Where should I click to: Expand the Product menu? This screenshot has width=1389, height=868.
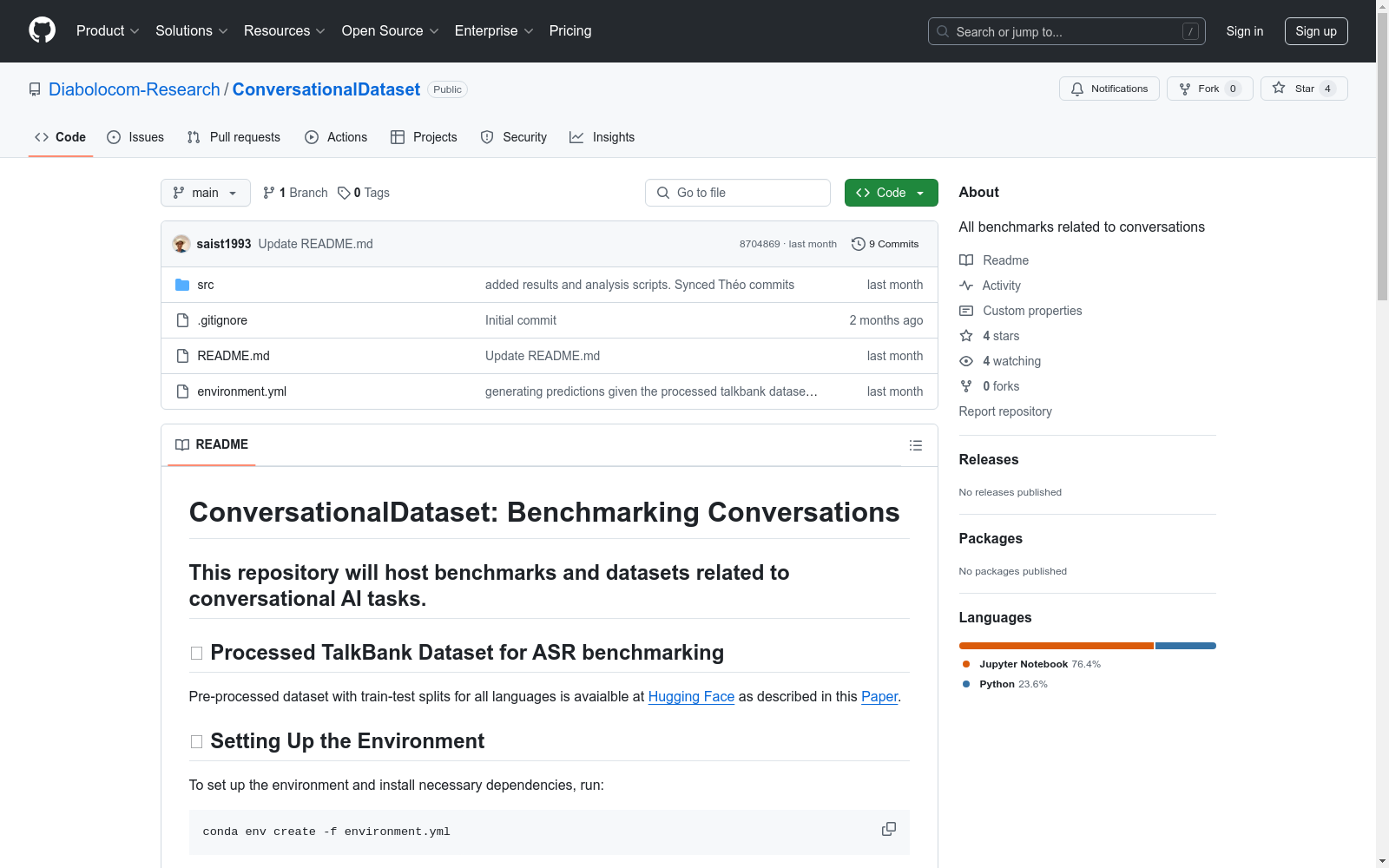[x=108, y=31]
